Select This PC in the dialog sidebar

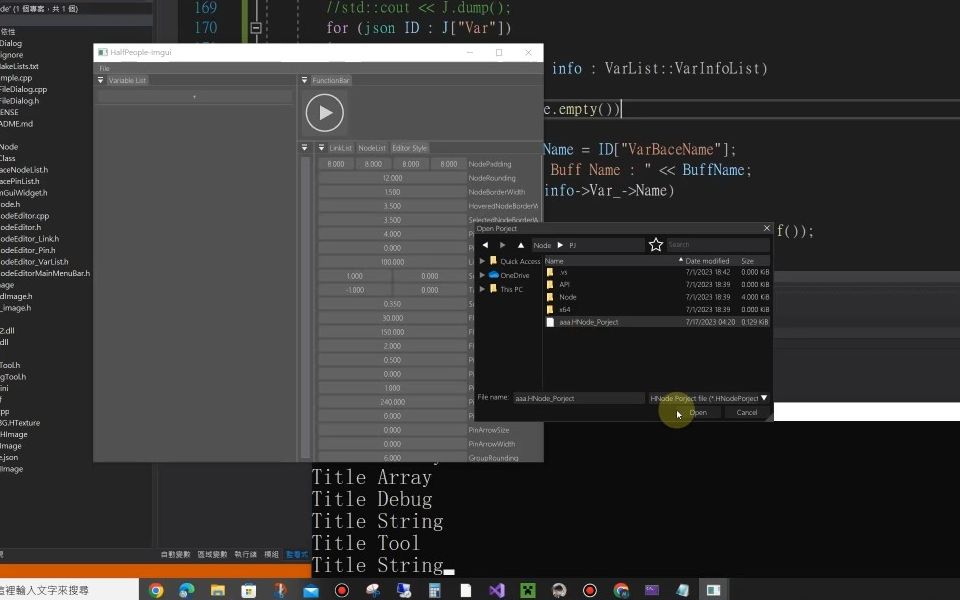point(511,289)
